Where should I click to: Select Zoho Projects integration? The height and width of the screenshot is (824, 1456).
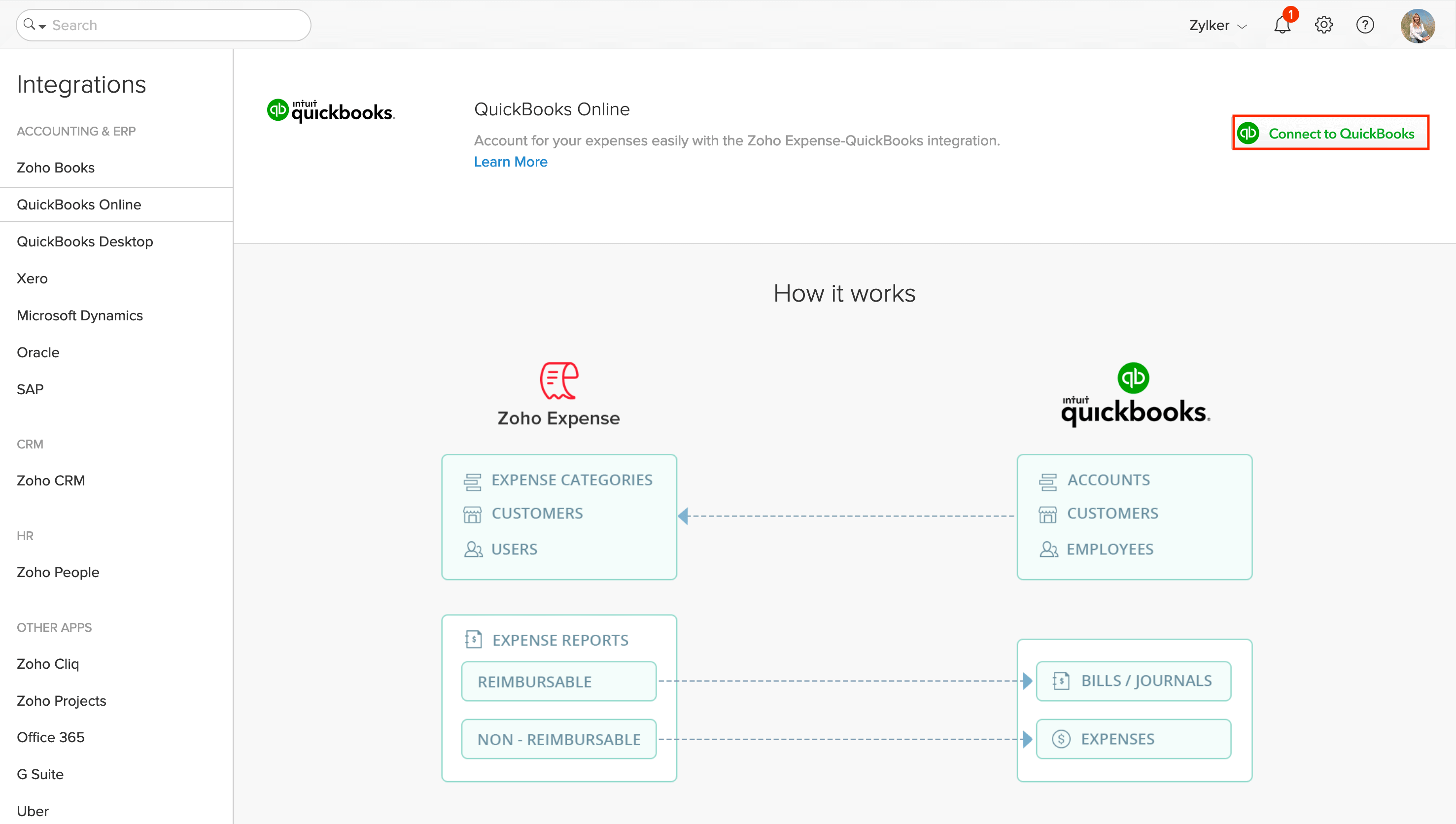tap(61, 701)
